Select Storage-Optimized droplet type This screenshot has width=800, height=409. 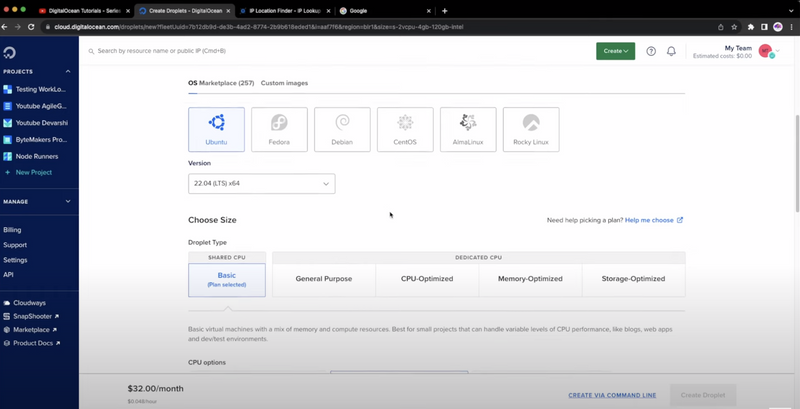[x=633, y=279]
